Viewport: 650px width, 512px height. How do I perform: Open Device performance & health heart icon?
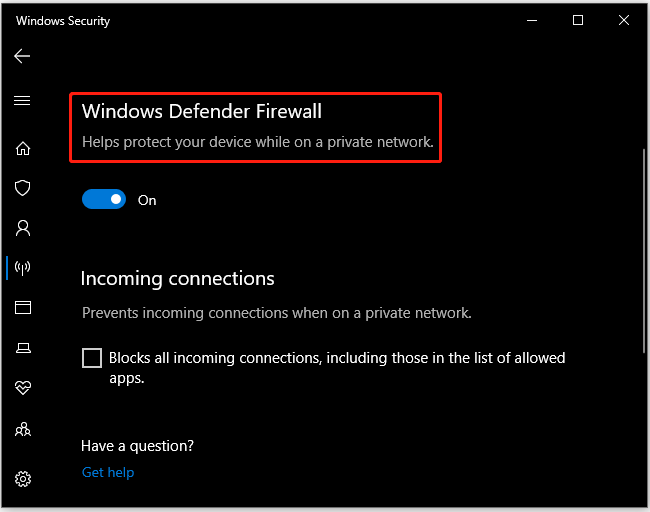coord(23,388)
